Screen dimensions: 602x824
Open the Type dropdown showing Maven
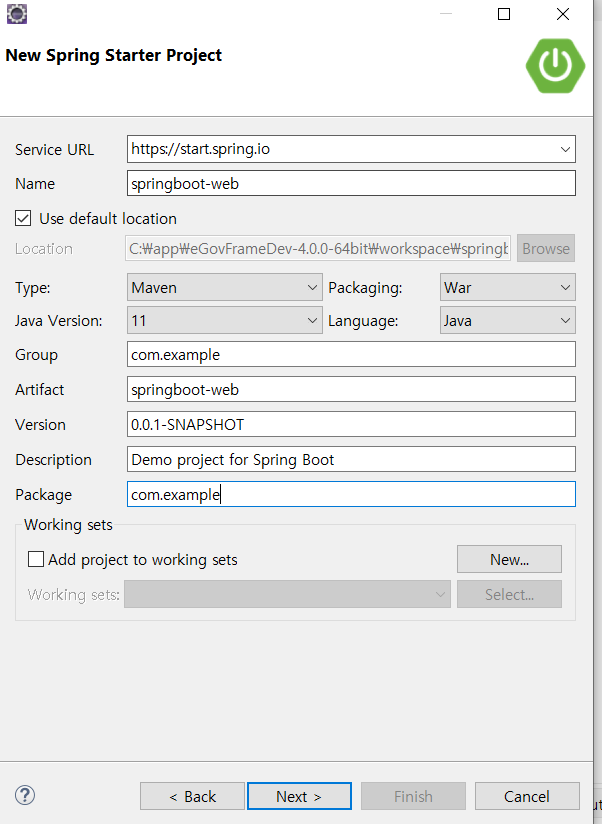pos(225,287)
